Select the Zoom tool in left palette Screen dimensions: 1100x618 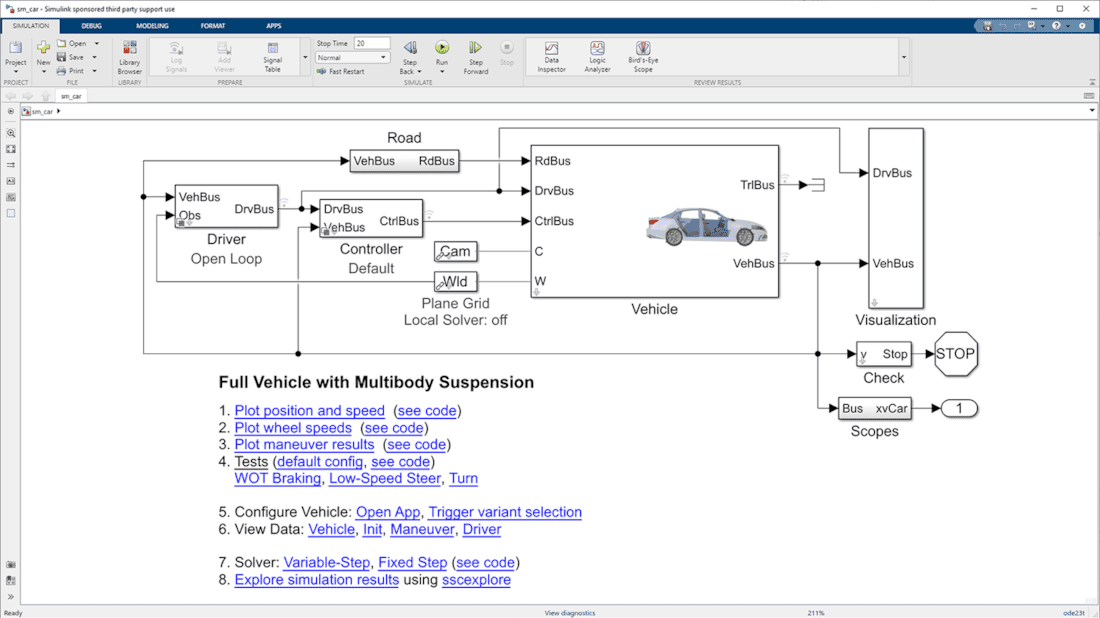click(11, 133)
